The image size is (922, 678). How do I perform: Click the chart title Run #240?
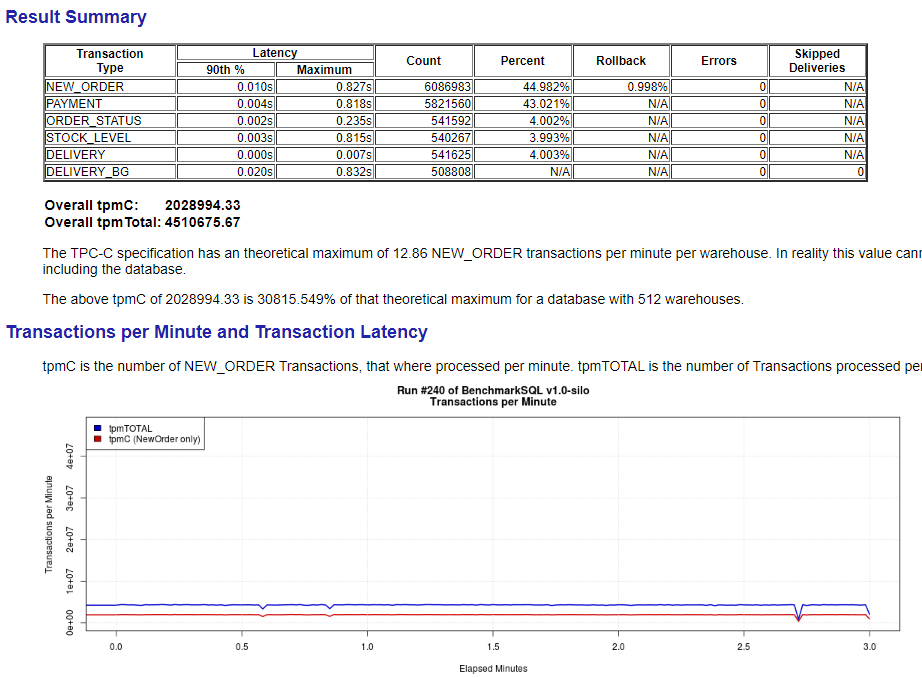pos(494,391)
